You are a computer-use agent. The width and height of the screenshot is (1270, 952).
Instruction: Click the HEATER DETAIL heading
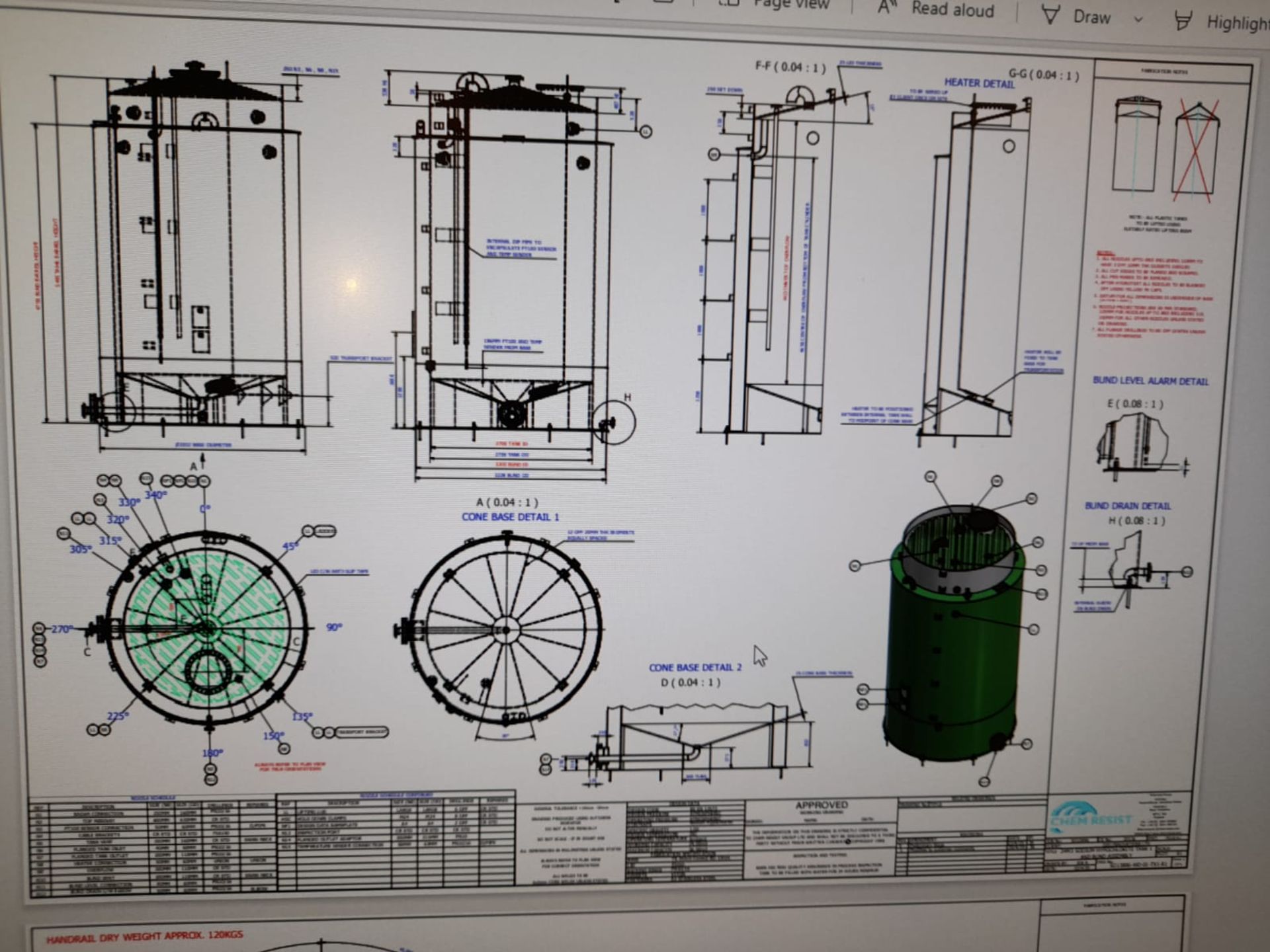tap(979, 83)
